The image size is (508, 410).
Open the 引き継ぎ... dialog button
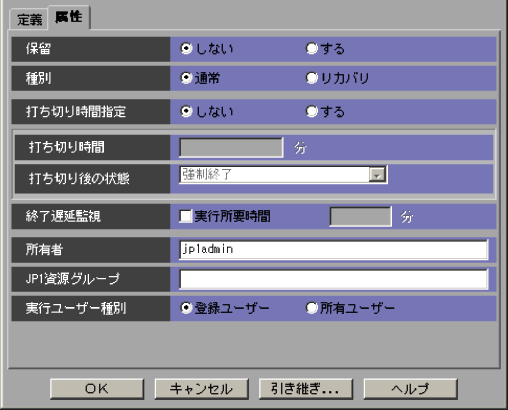306,389
